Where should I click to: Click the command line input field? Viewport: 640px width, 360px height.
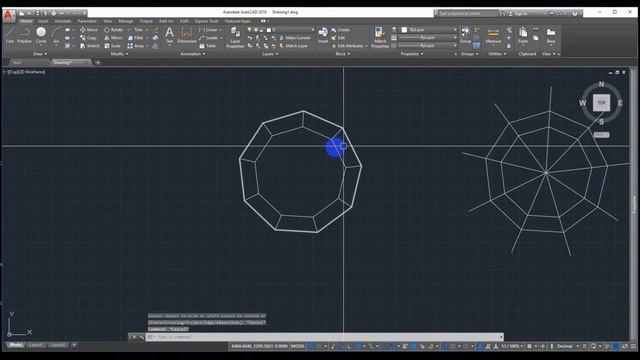pyautogui.click(x=324, y=337)
